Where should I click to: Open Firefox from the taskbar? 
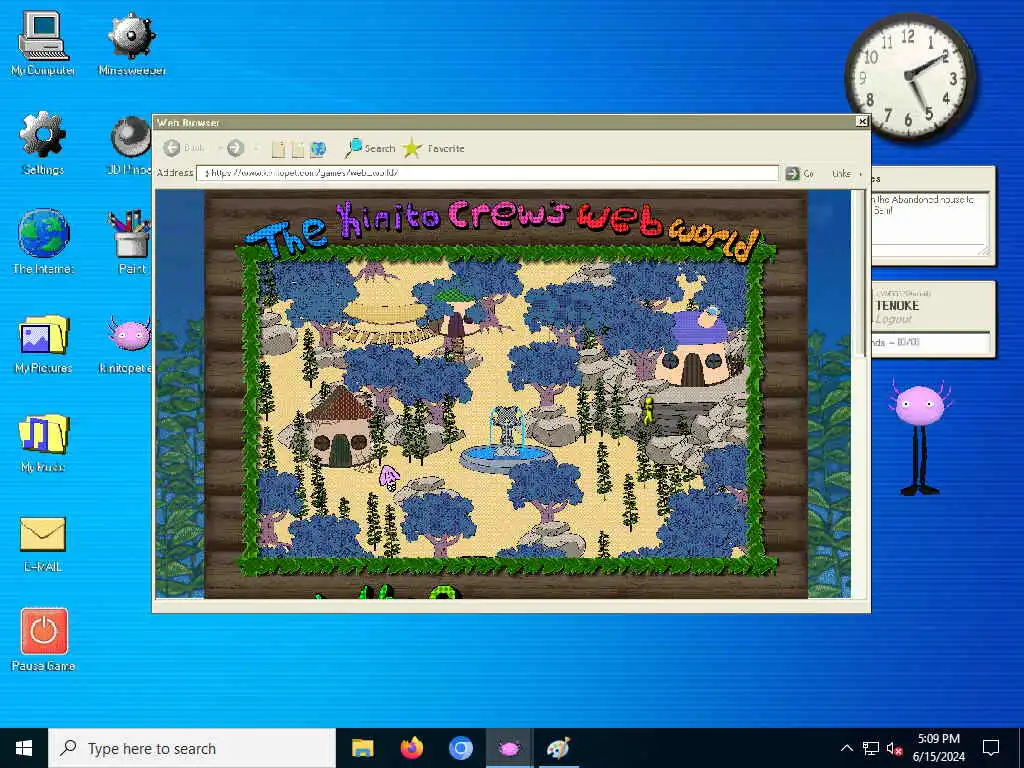[x=411, y=748]
